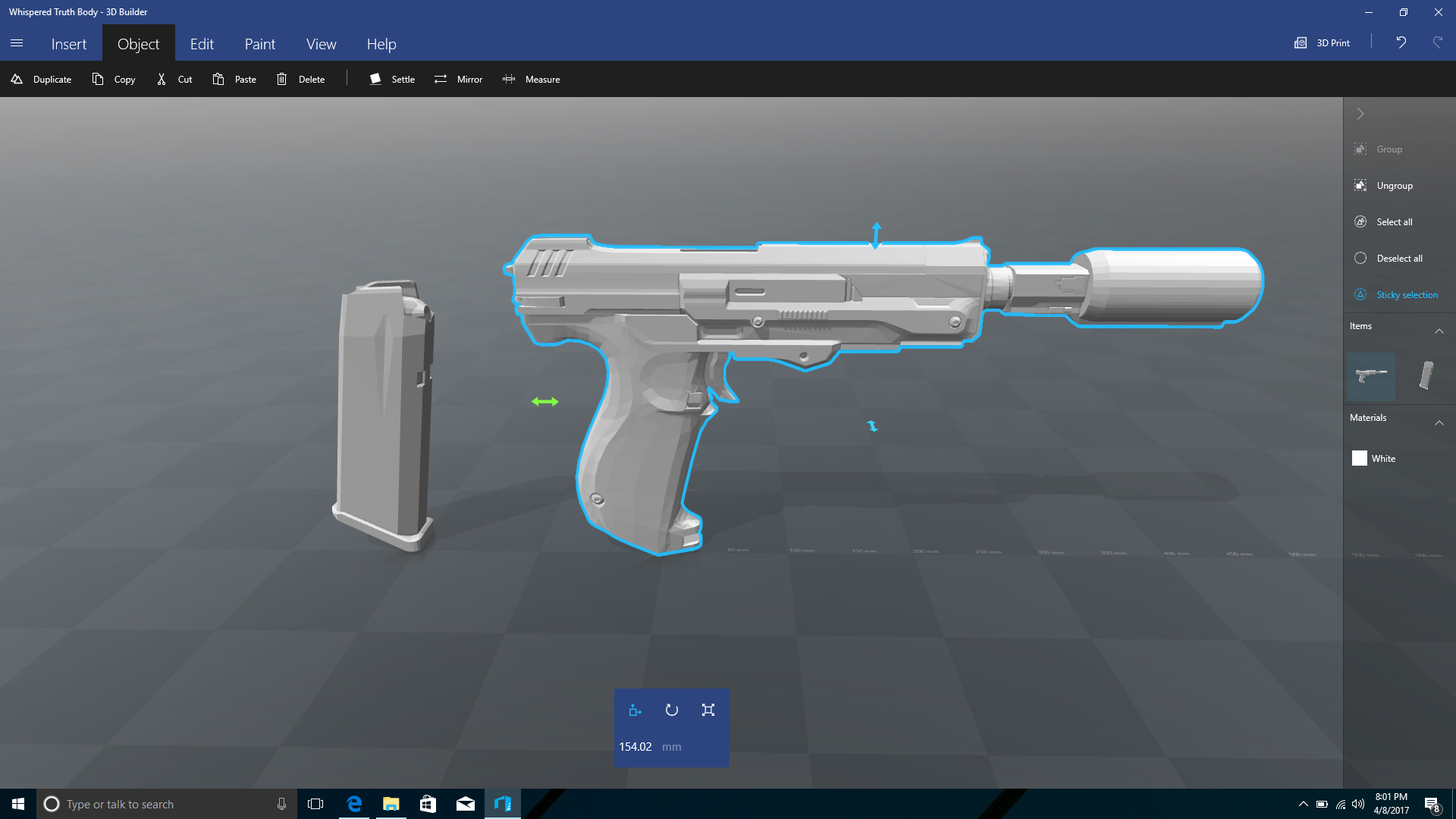This screenshot has width=1456, height=819.
Task: Open File Explorer from taskbar
Action: point(391,804)
